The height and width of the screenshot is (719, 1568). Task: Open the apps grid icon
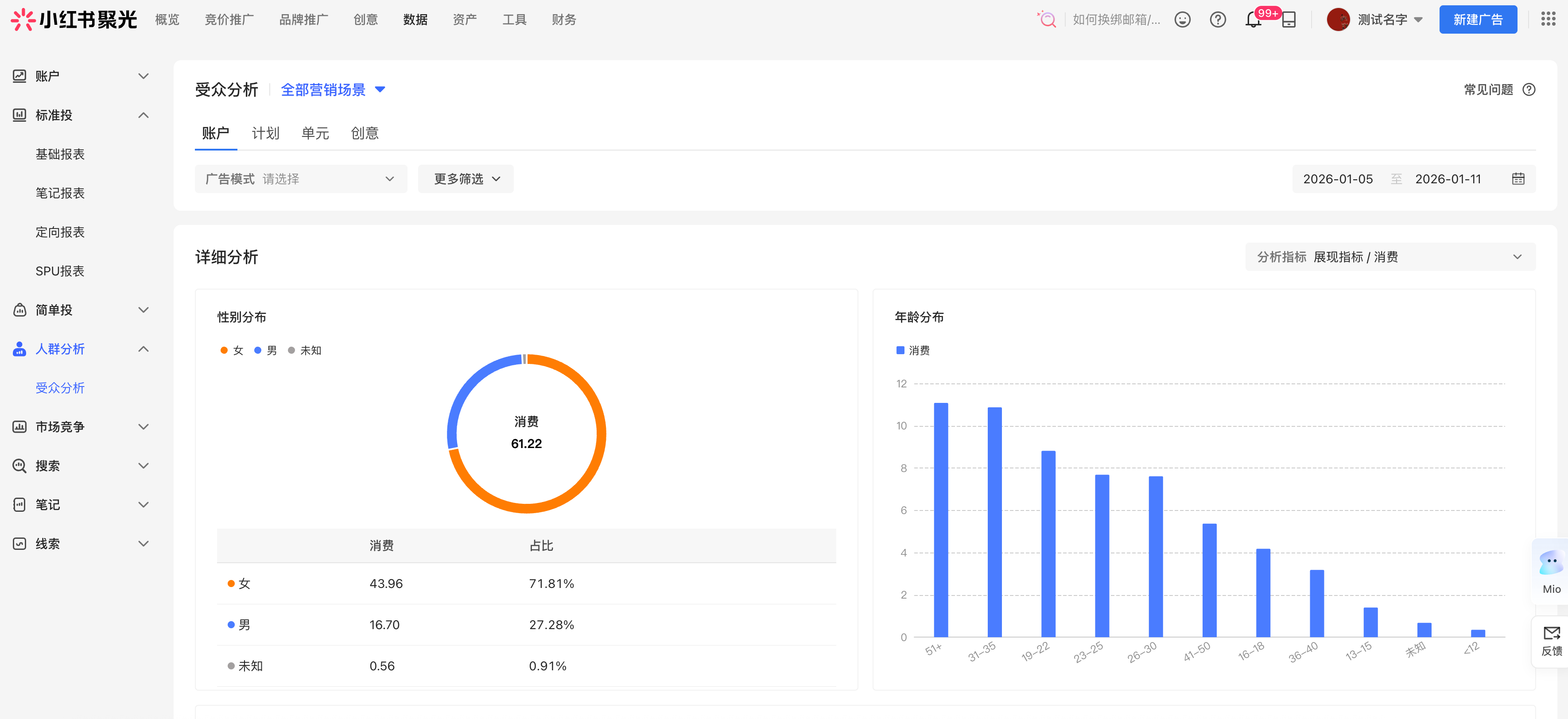pos(1548,19)
